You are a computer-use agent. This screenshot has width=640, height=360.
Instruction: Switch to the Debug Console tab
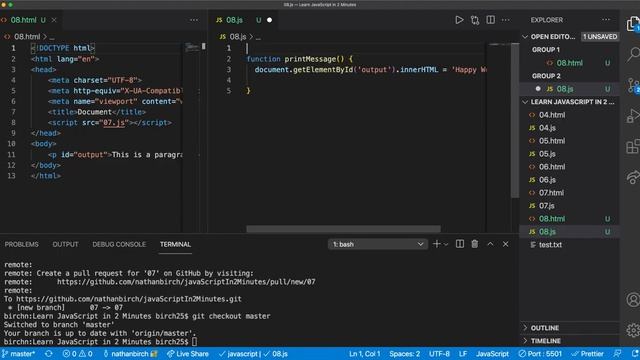119,244
